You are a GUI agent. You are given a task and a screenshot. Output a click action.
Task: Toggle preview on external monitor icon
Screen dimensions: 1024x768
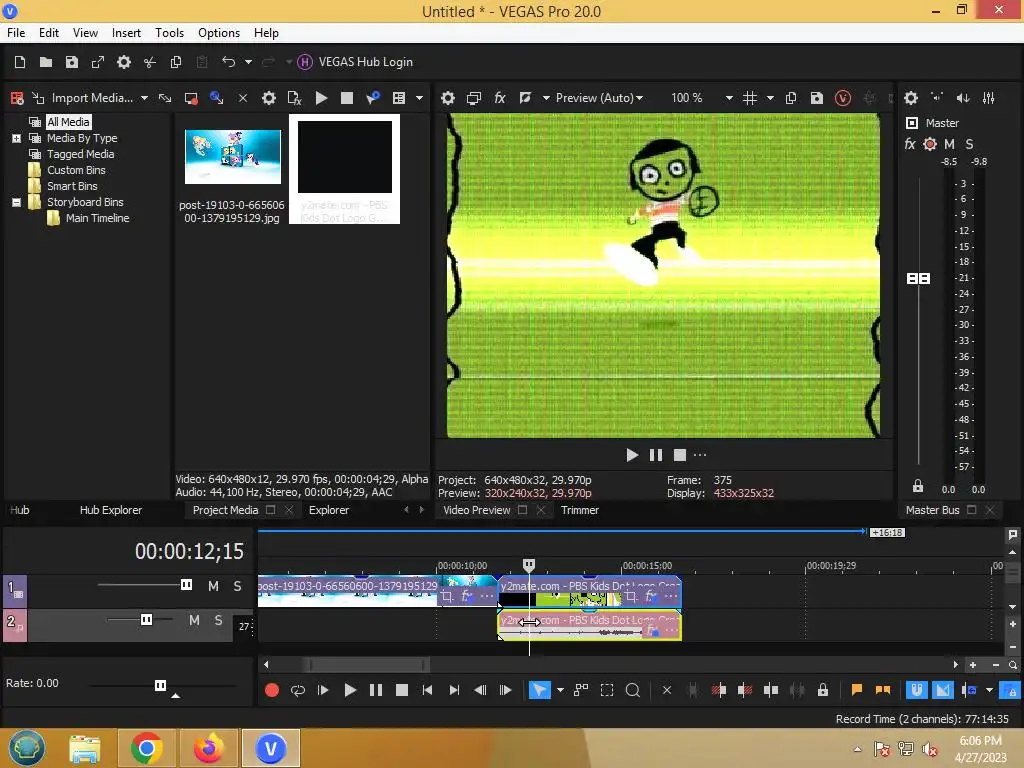(474, 98)
